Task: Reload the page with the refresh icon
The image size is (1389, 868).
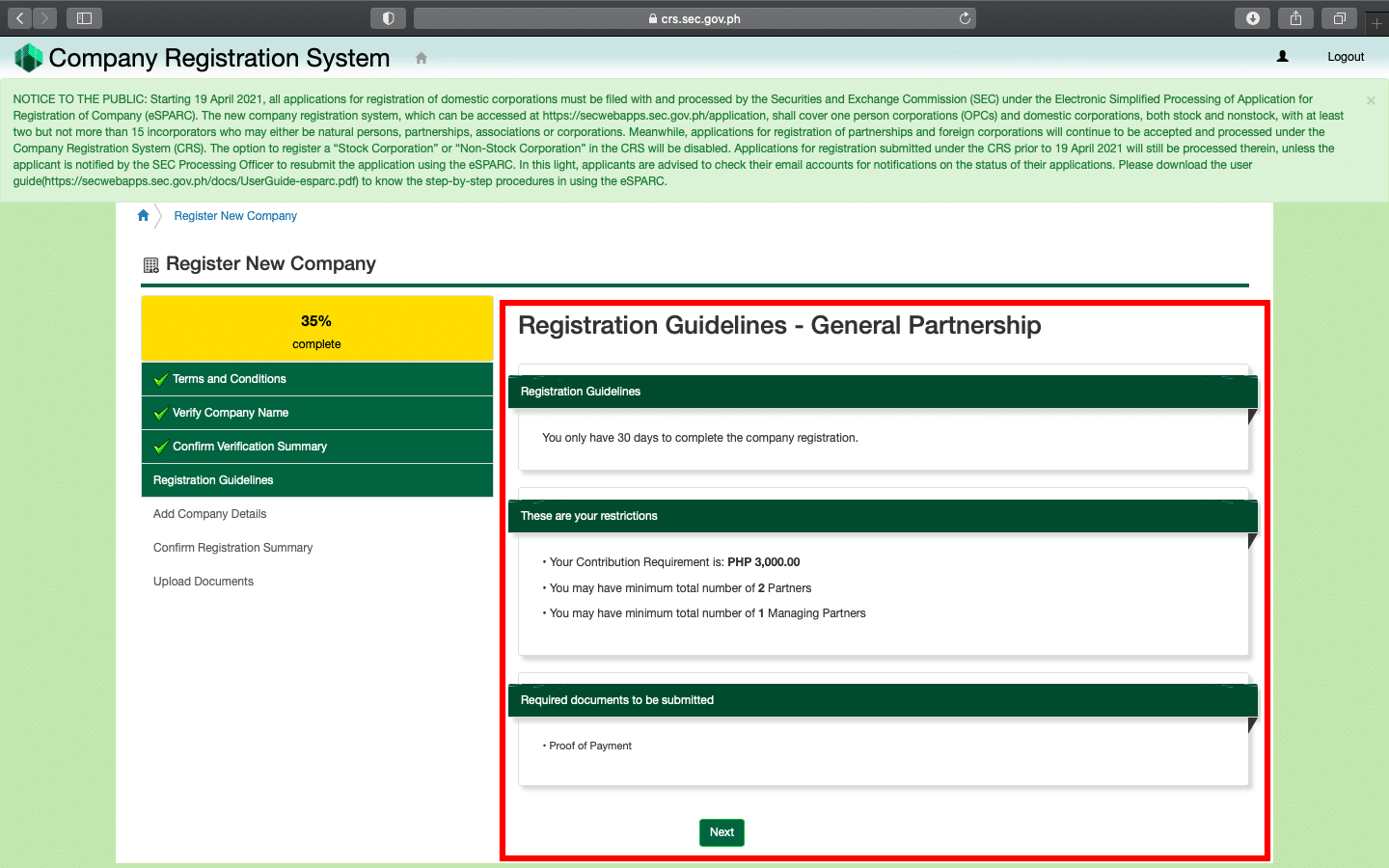Action: tap(965, 18)
